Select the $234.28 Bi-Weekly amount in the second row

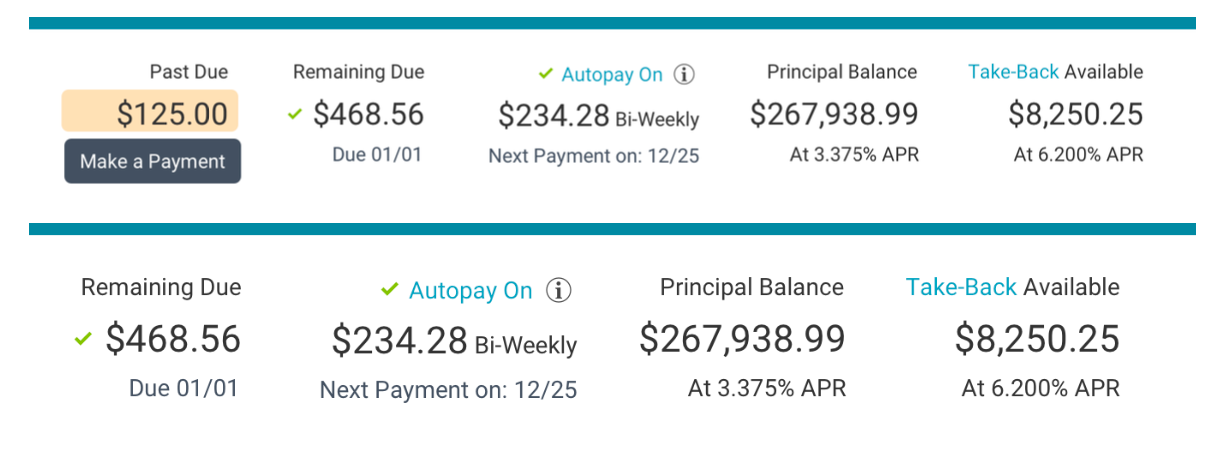[454, 341]
